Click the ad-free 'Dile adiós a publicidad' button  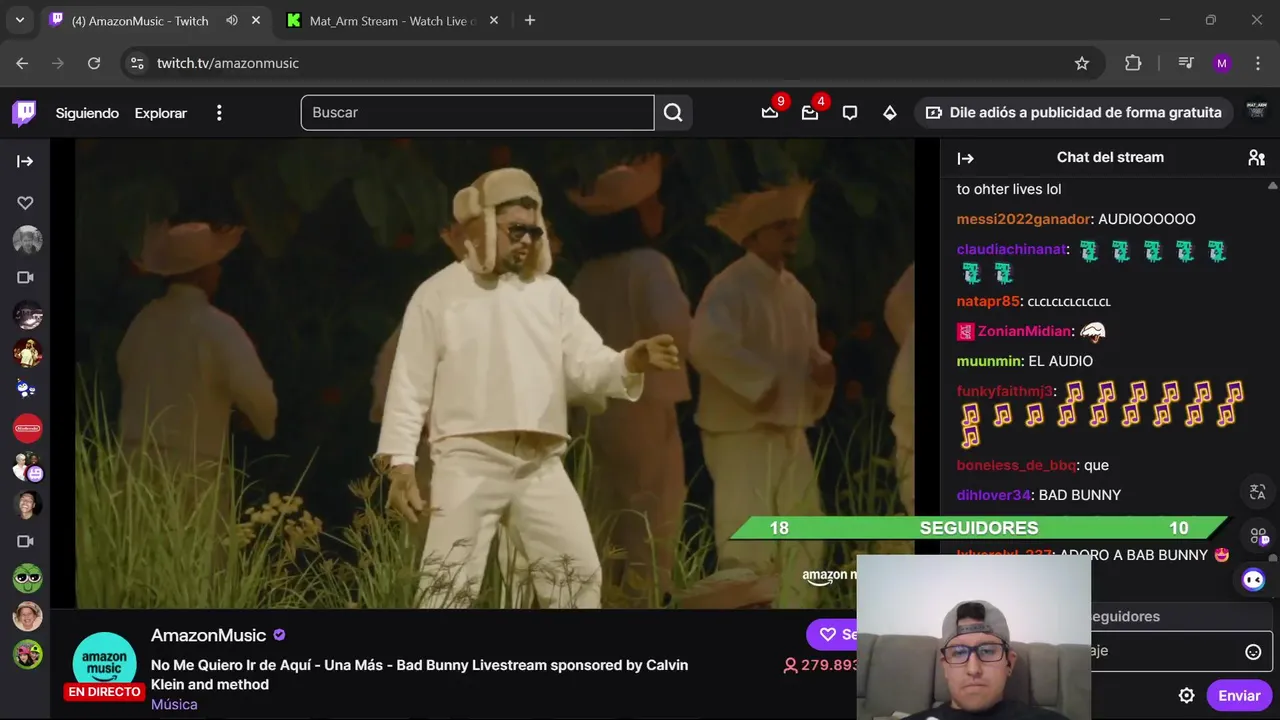(1073, 113)
